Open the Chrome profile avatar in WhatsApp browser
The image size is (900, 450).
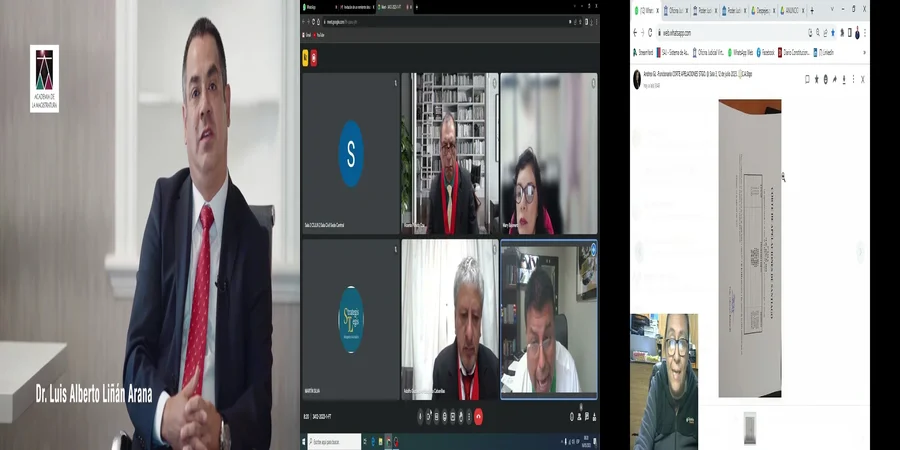pyautogui.click(x=858, y=33)
